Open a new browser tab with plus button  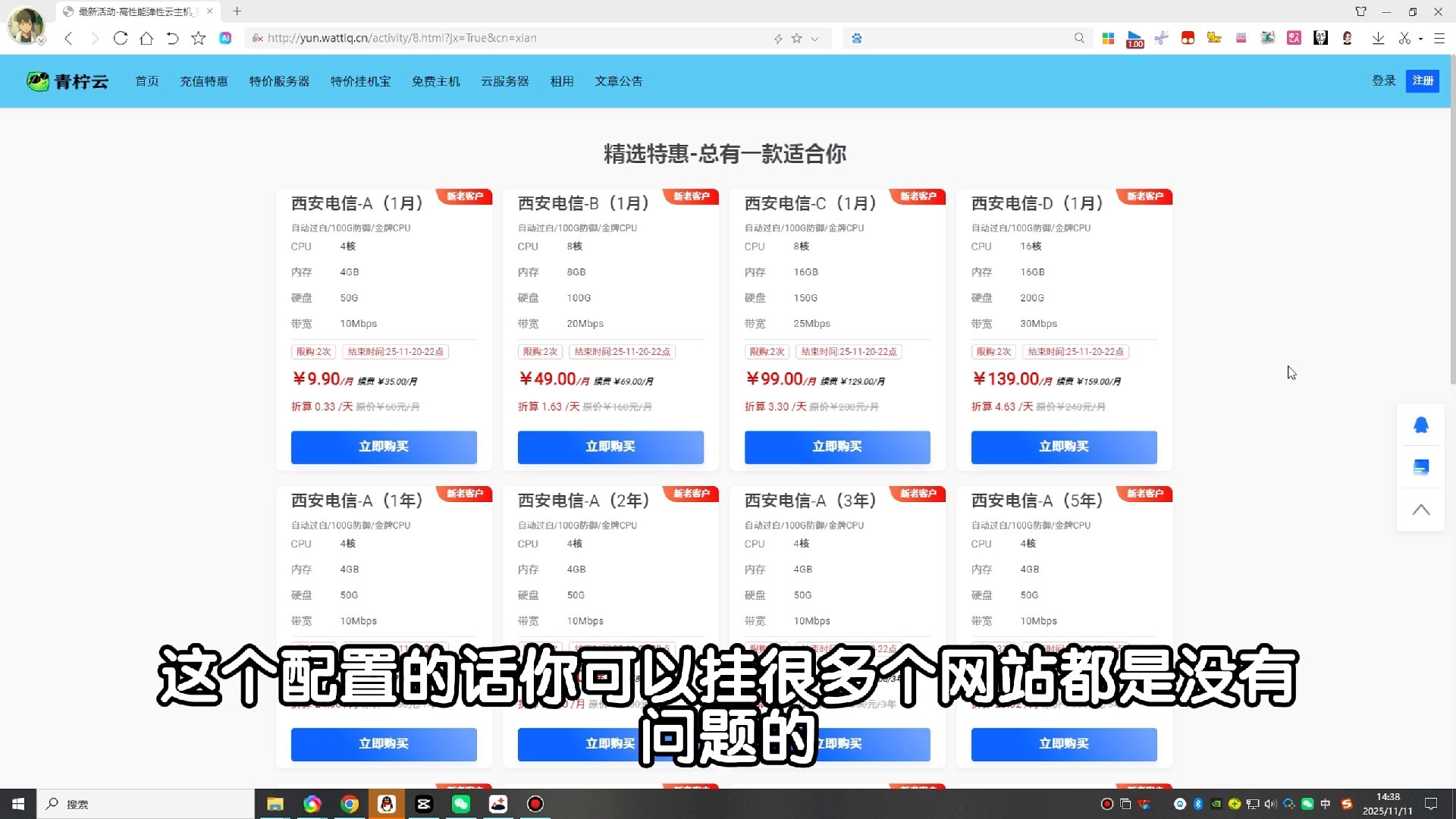coord(237,11)
